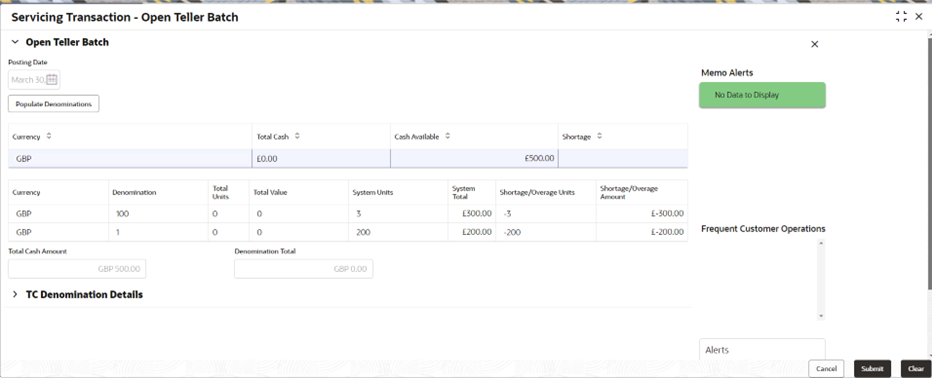Click the Total Cash Amount field
Screen dimensions: 934x381
click(x=77, y=269)
